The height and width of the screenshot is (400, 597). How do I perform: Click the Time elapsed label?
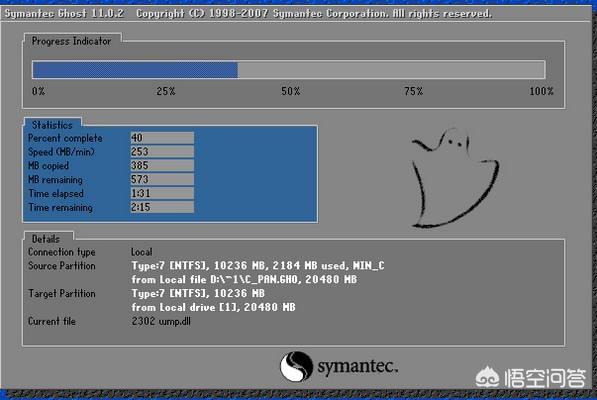coord(56,193)
